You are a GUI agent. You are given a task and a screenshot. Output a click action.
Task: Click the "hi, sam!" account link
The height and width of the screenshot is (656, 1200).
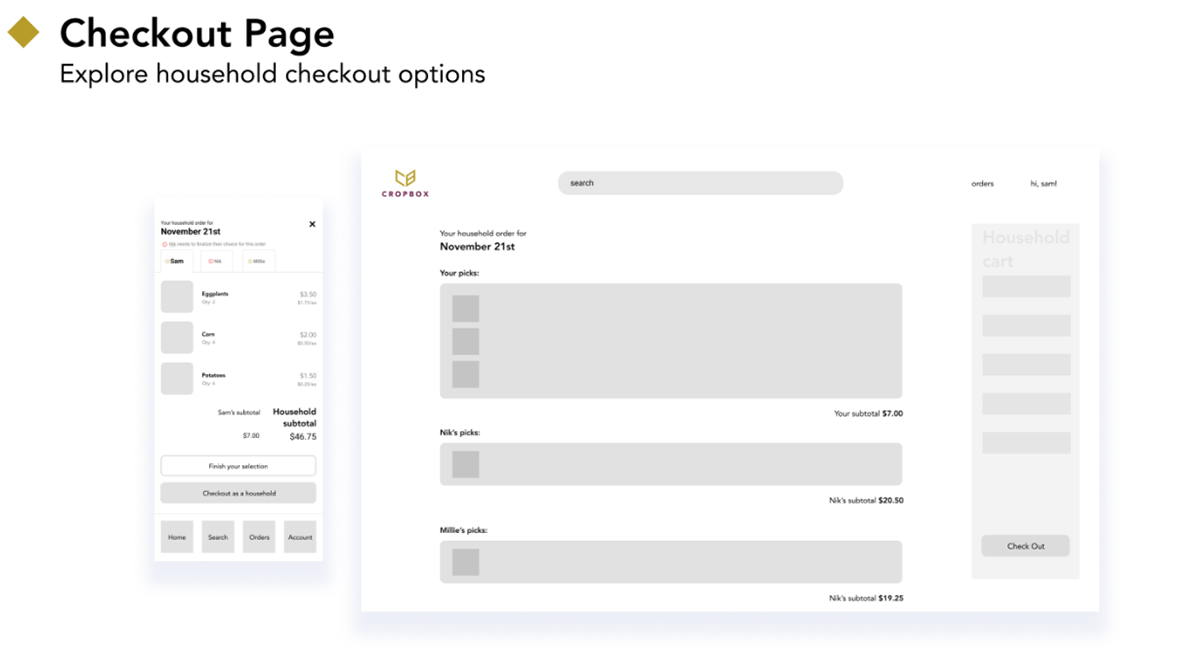pos(1043,184)
